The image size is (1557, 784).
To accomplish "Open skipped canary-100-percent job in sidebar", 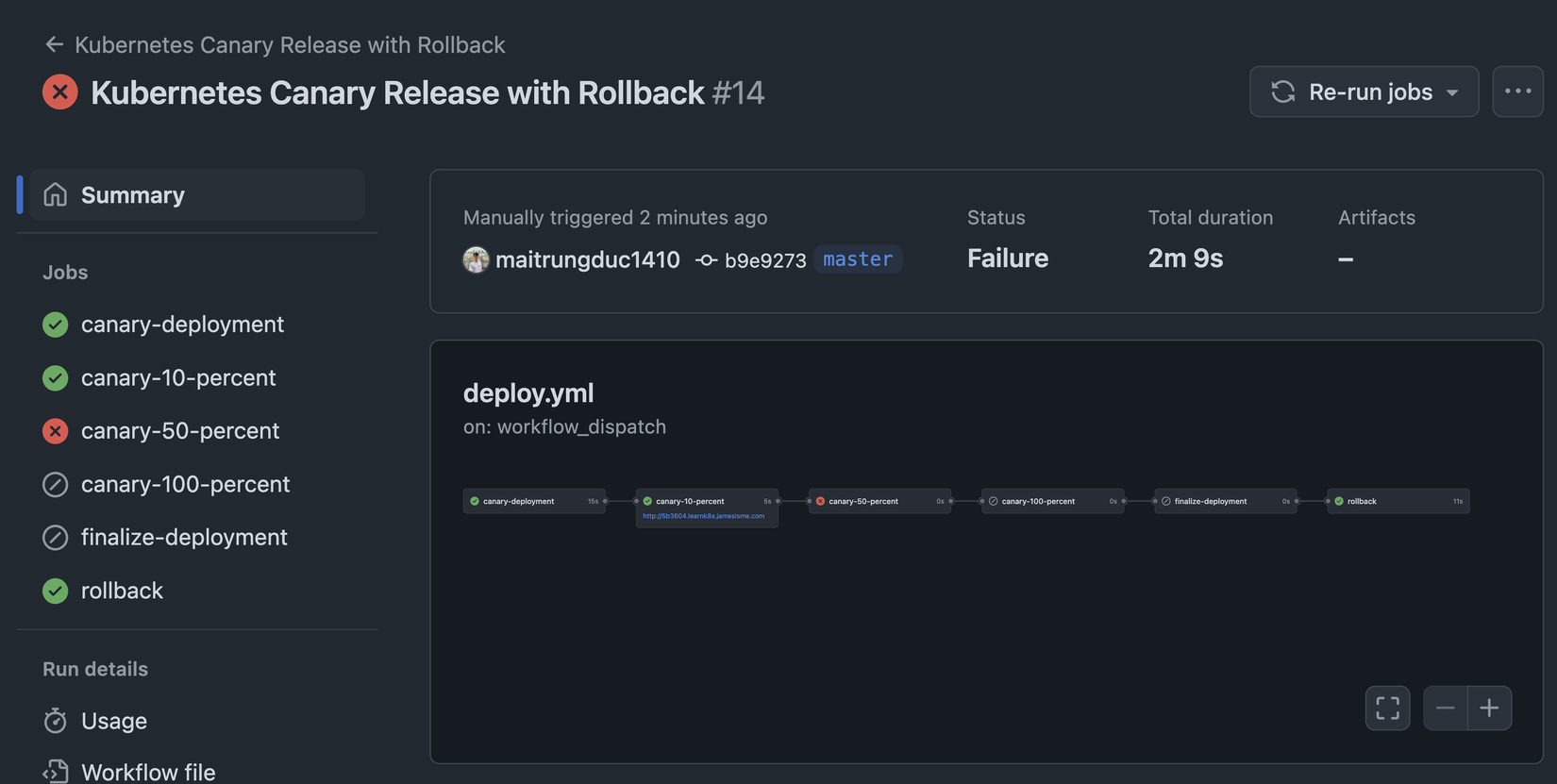I will click(x=185, y=485).
